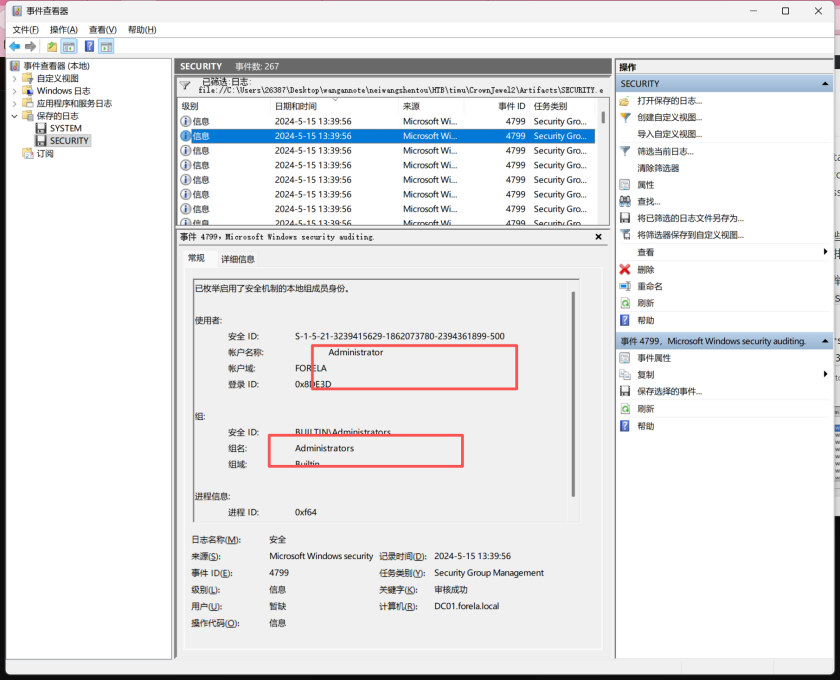Expand the 查看 submenu arrow
Image resolution: width=840 pixels, height=681 pixels.
[x=825, y=252]
